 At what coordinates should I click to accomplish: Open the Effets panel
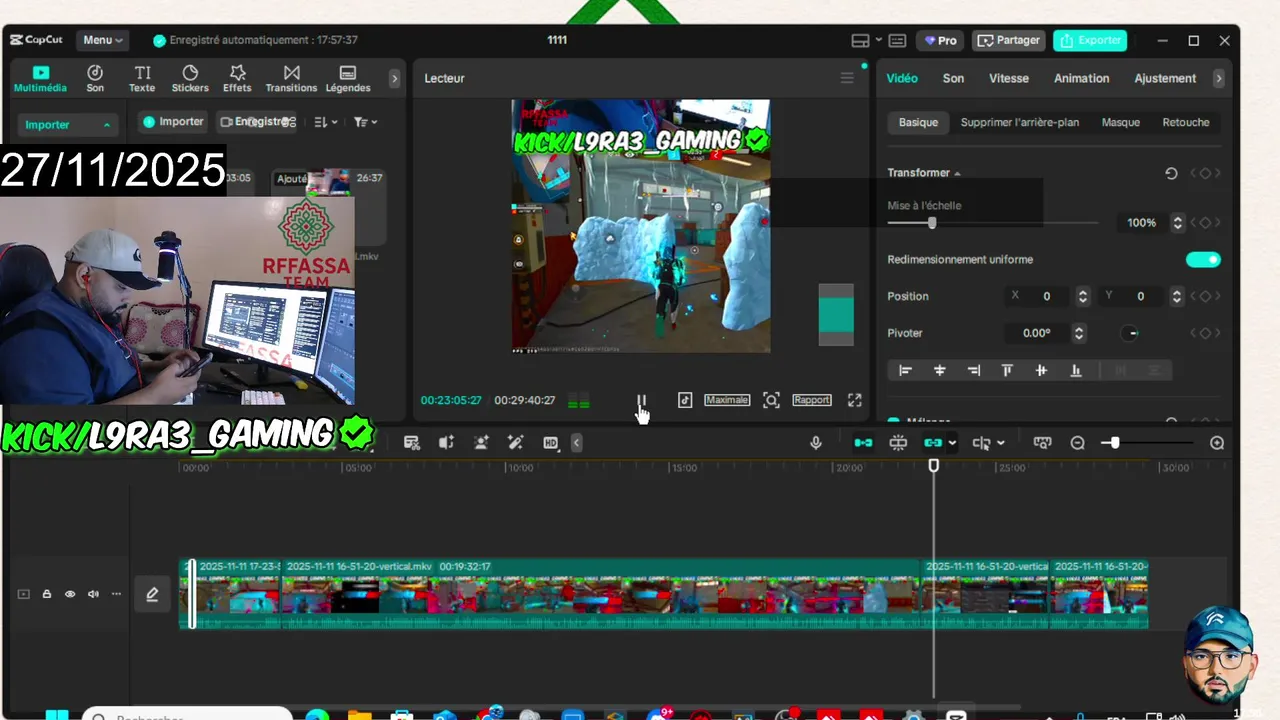[x=237, y=79]
